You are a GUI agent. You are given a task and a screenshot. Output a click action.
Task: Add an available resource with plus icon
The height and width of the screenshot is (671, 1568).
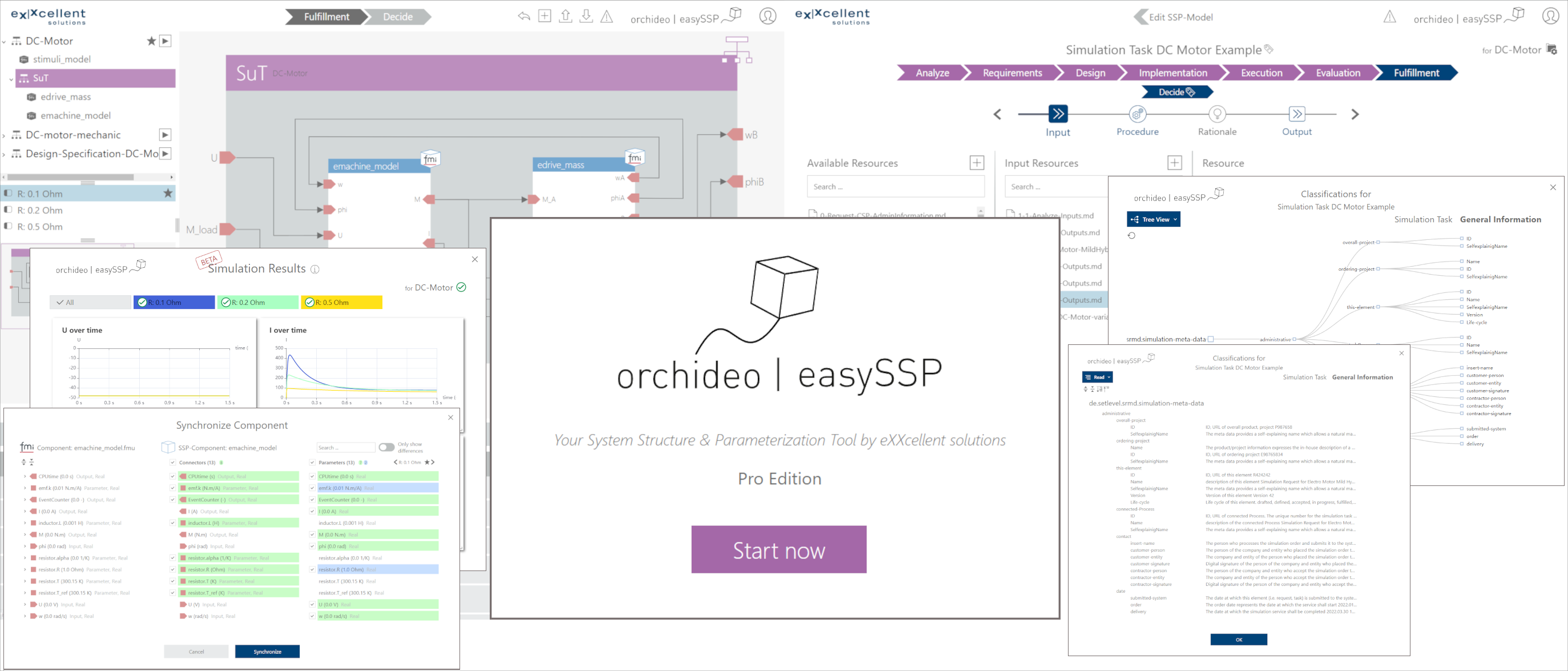pyautogui.click(x=976, y=163)
